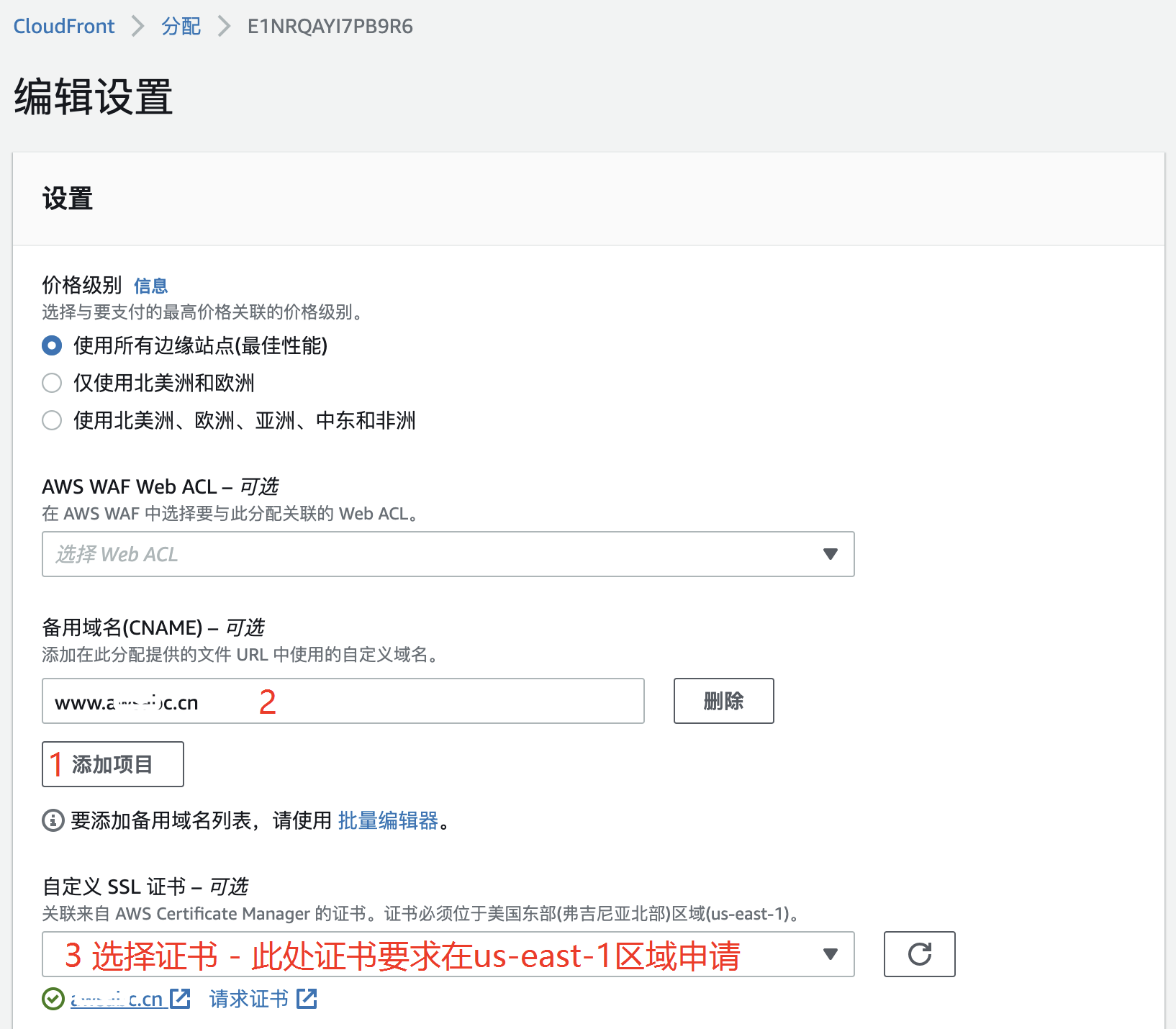Open 请求证书 via its external link icon

point(307,999)
